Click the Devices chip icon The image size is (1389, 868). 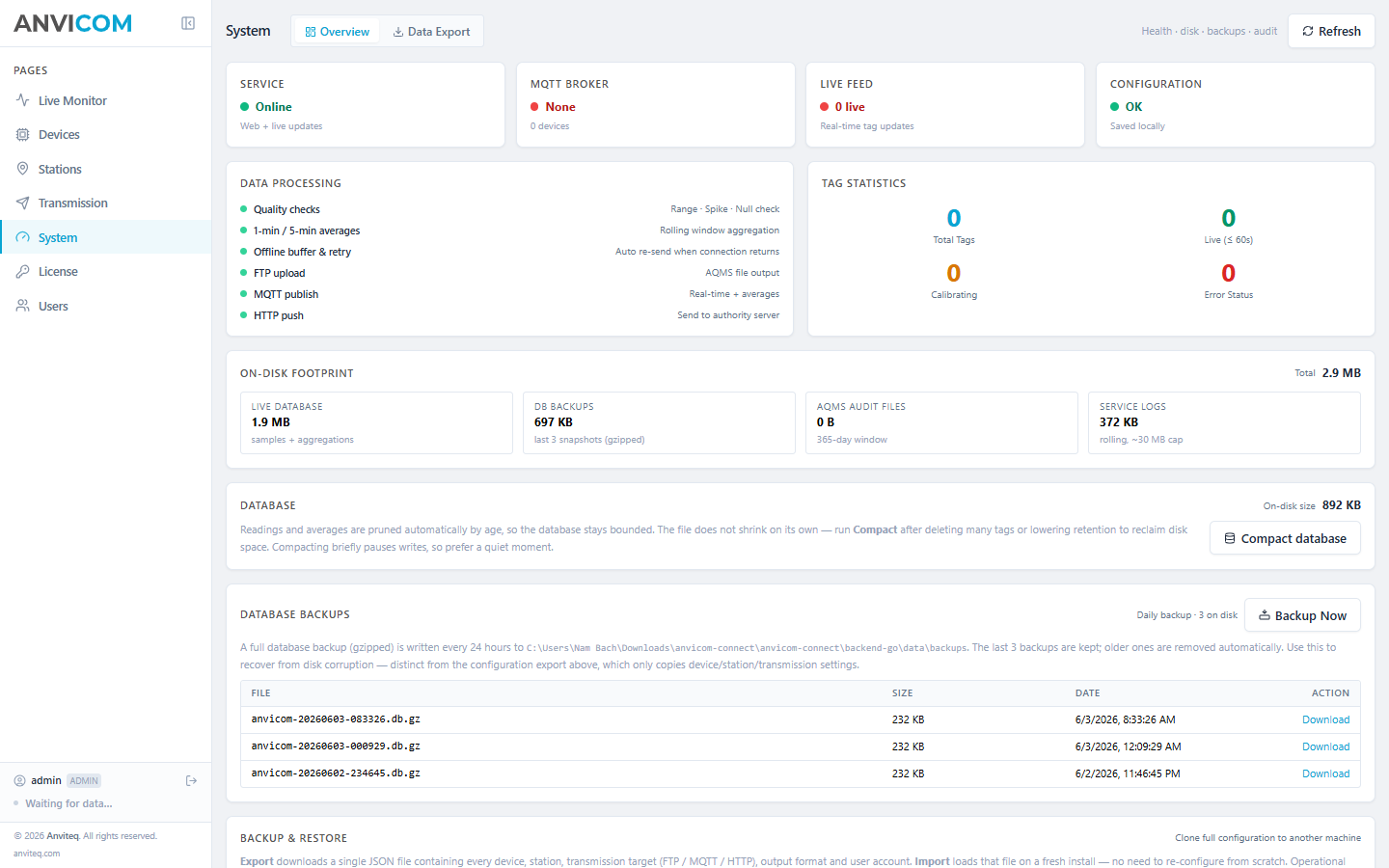(x=22, y=135)
